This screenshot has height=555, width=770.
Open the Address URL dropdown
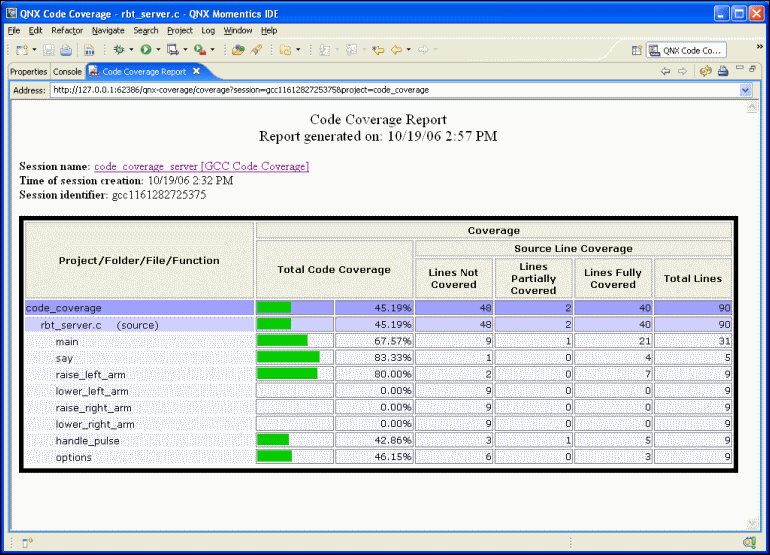(x=745, y=90)
